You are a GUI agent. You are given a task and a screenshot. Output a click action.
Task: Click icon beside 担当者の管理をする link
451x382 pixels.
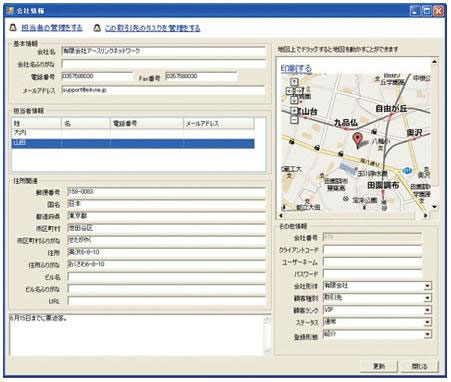click(x=13, y=28)
